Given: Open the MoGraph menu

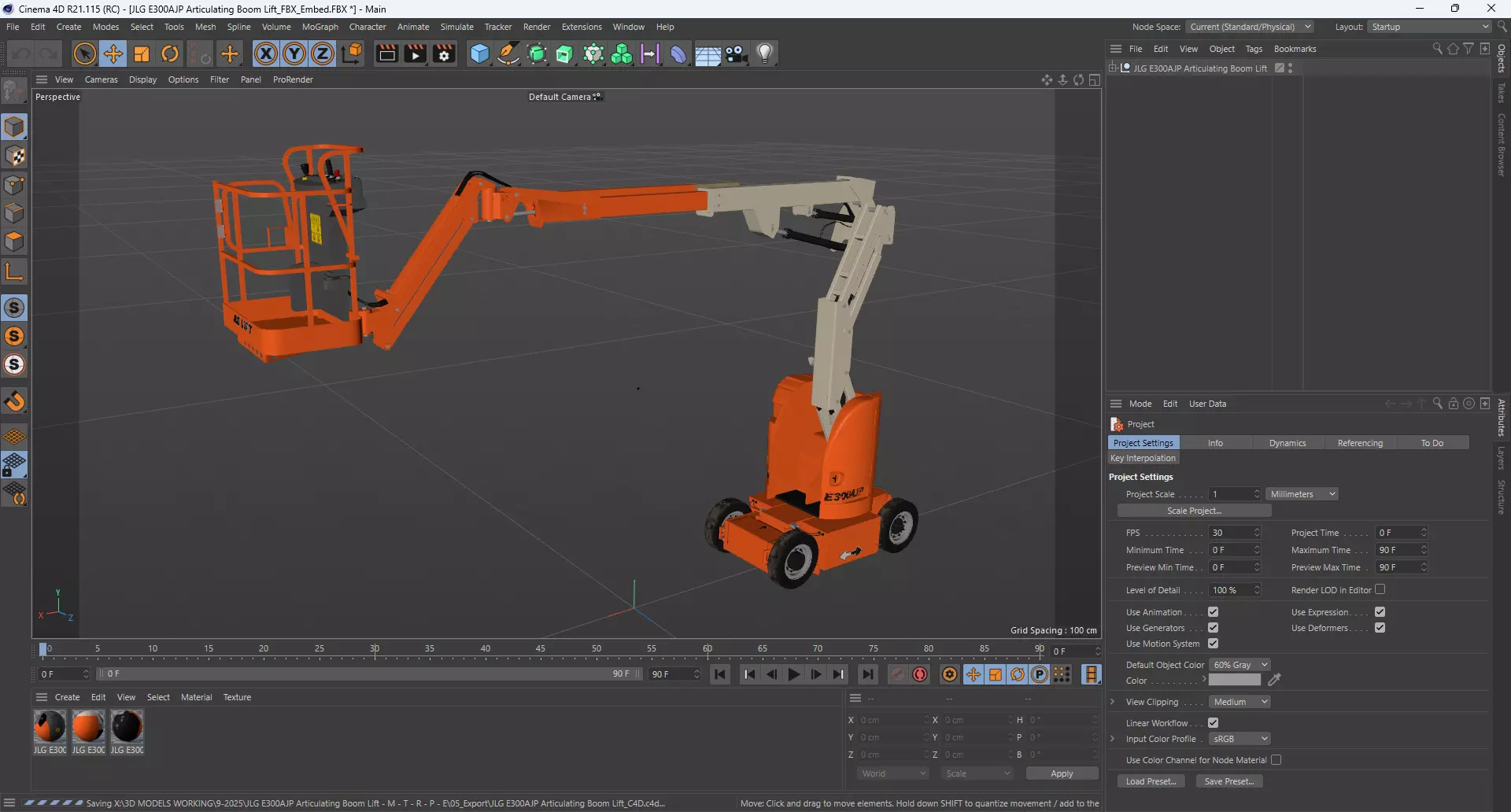Looking at the screenshot, I should click(x=320, y=27).
